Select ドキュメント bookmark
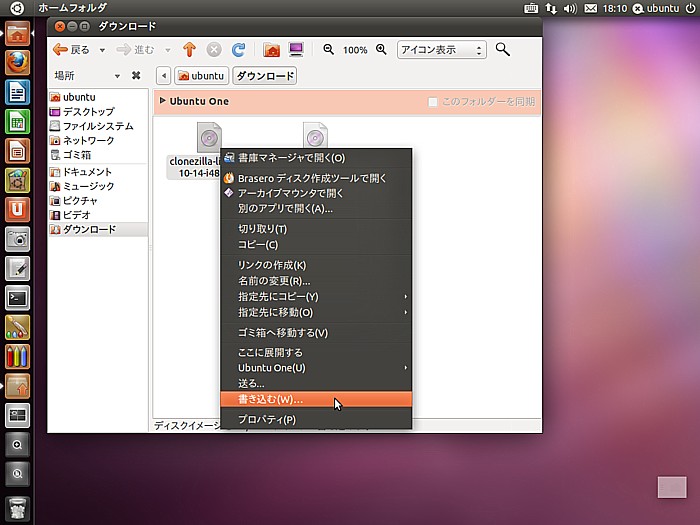Viewport: 700px width, 525px height. click(98, 172)
